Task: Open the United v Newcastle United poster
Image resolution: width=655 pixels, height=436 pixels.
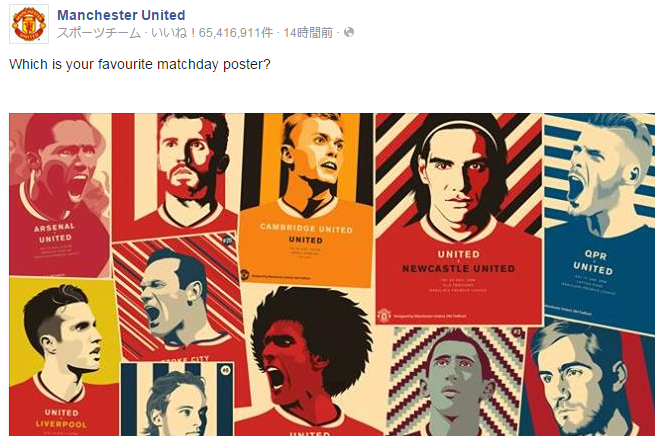Action: 459,219
